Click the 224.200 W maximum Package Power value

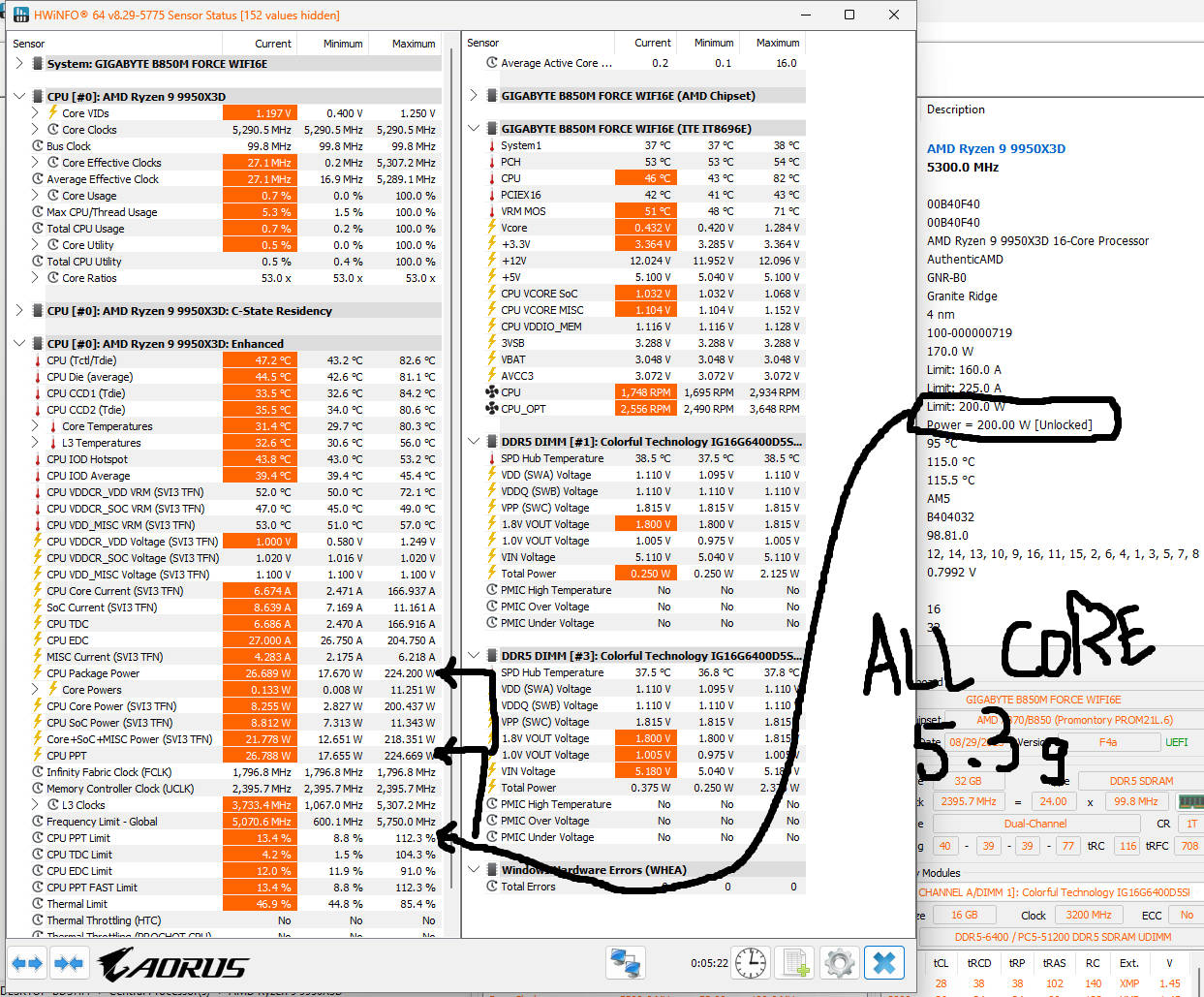410,673
